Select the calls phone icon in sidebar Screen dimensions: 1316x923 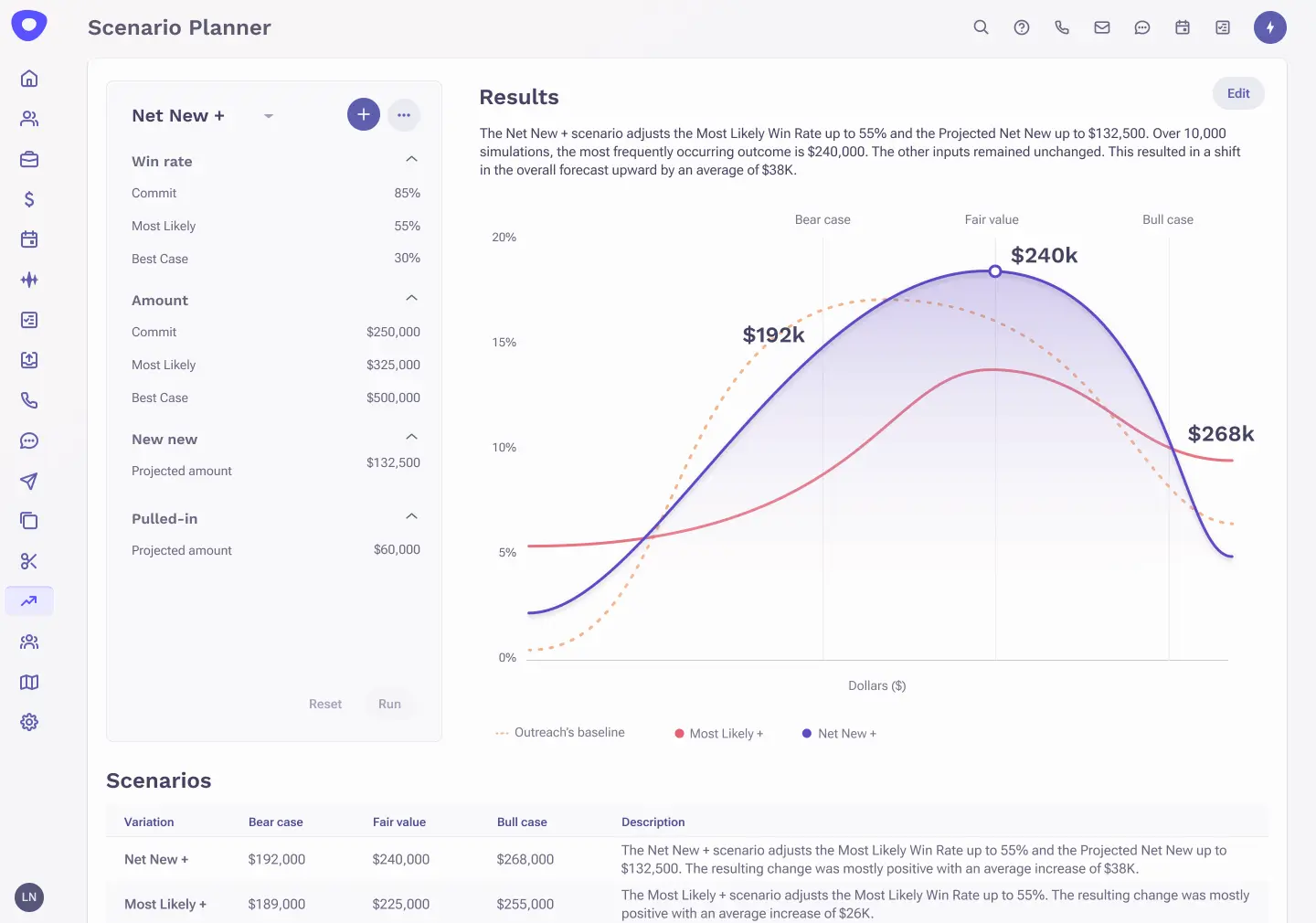pos(28,400)
